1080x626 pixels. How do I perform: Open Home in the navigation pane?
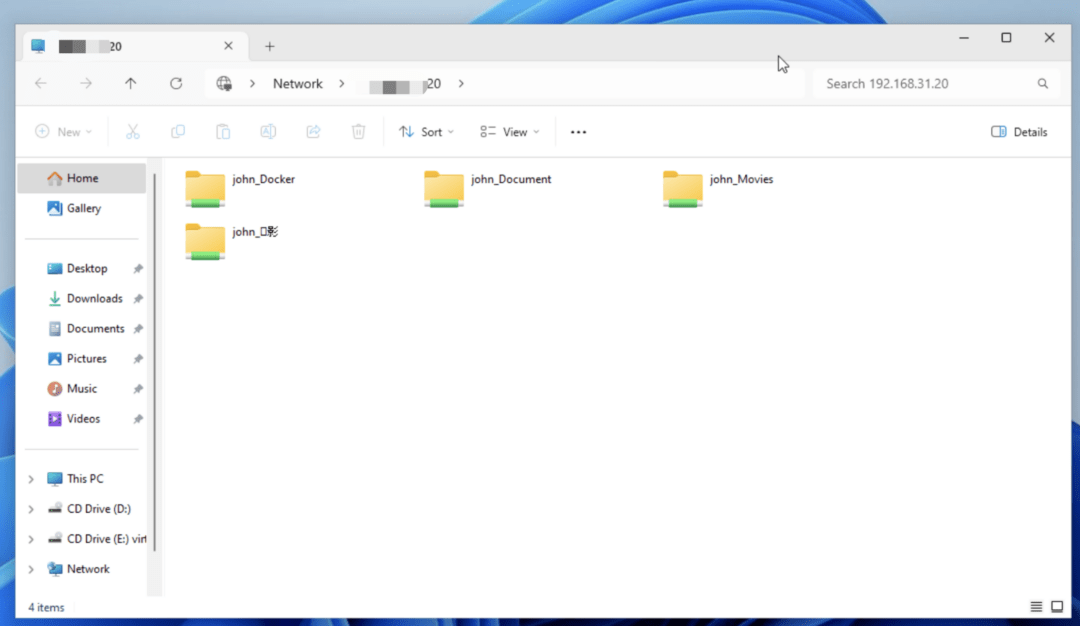pyautogui.click(x=82, y=178)
